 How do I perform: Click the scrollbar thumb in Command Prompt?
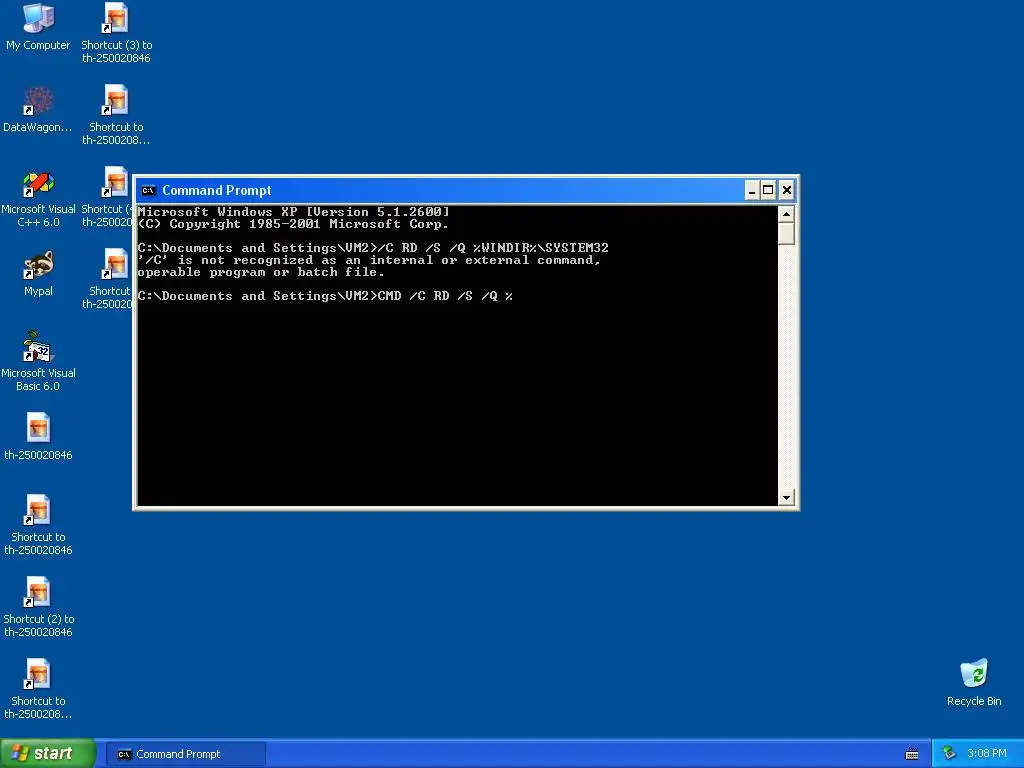(786, 234)
